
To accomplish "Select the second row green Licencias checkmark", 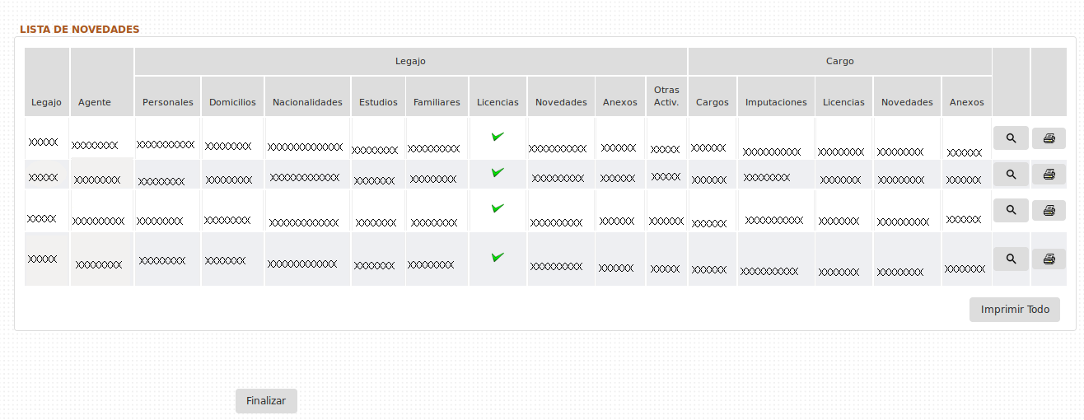I will click(x=497, y=172).
